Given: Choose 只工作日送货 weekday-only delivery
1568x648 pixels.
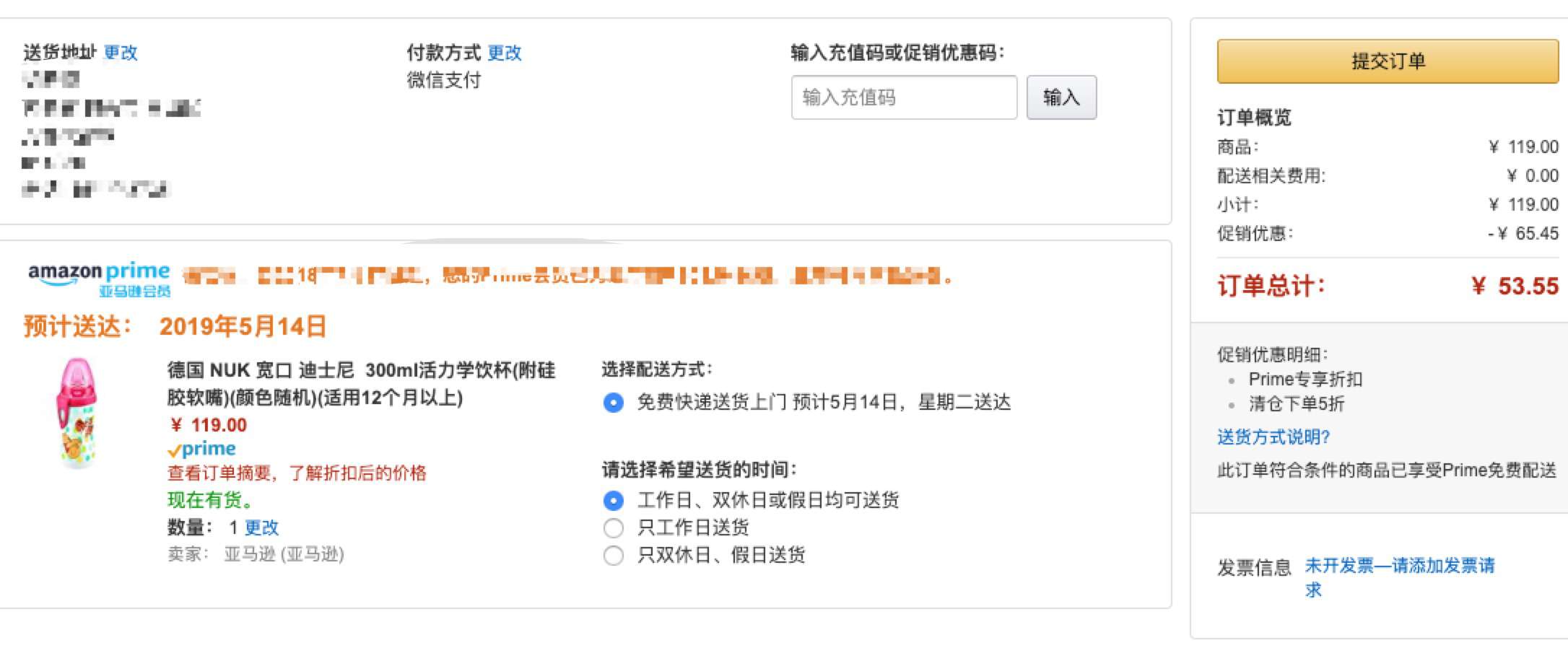Looking at the screenshot, I should [614, 527].
